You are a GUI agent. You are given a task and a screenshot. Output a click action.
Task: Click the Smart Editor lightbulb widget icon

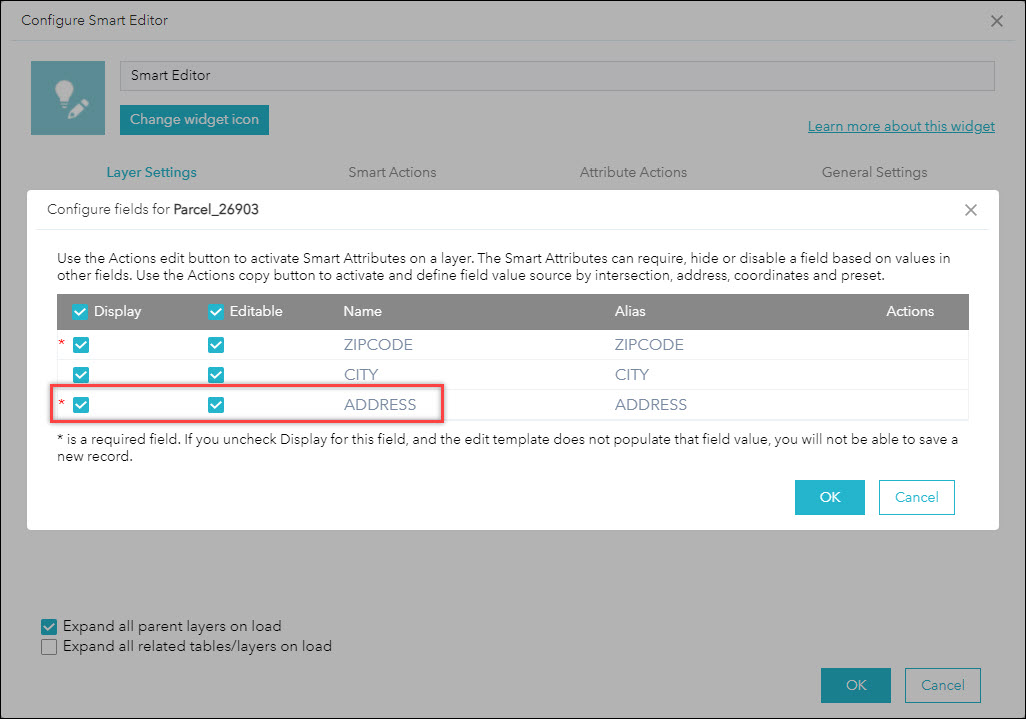[x=68, y=98]
